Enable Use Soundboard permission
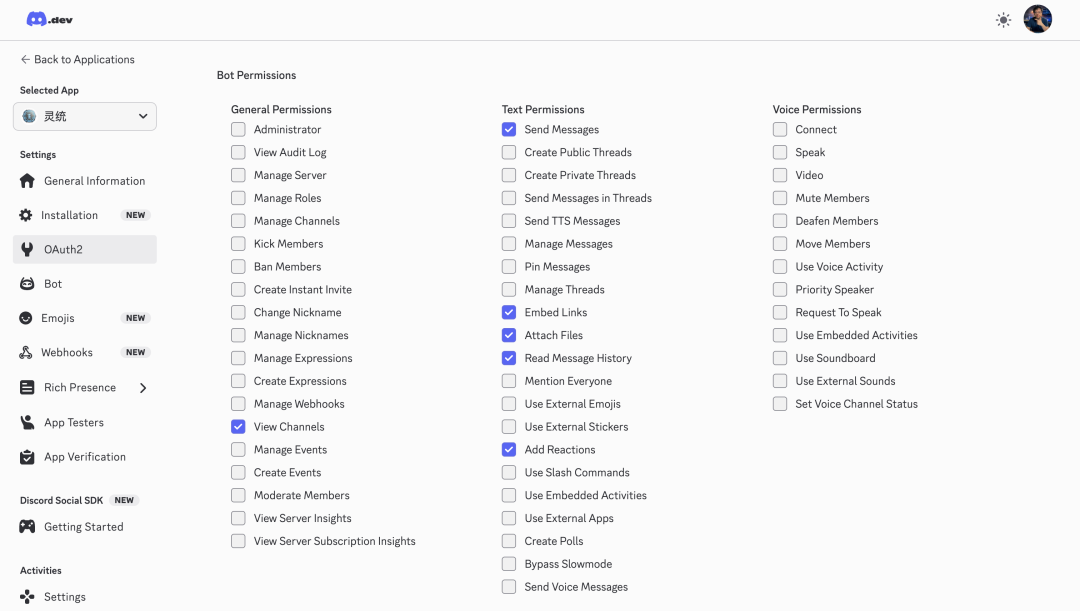This screenshot has height=611, width=1080. point(780,358)
